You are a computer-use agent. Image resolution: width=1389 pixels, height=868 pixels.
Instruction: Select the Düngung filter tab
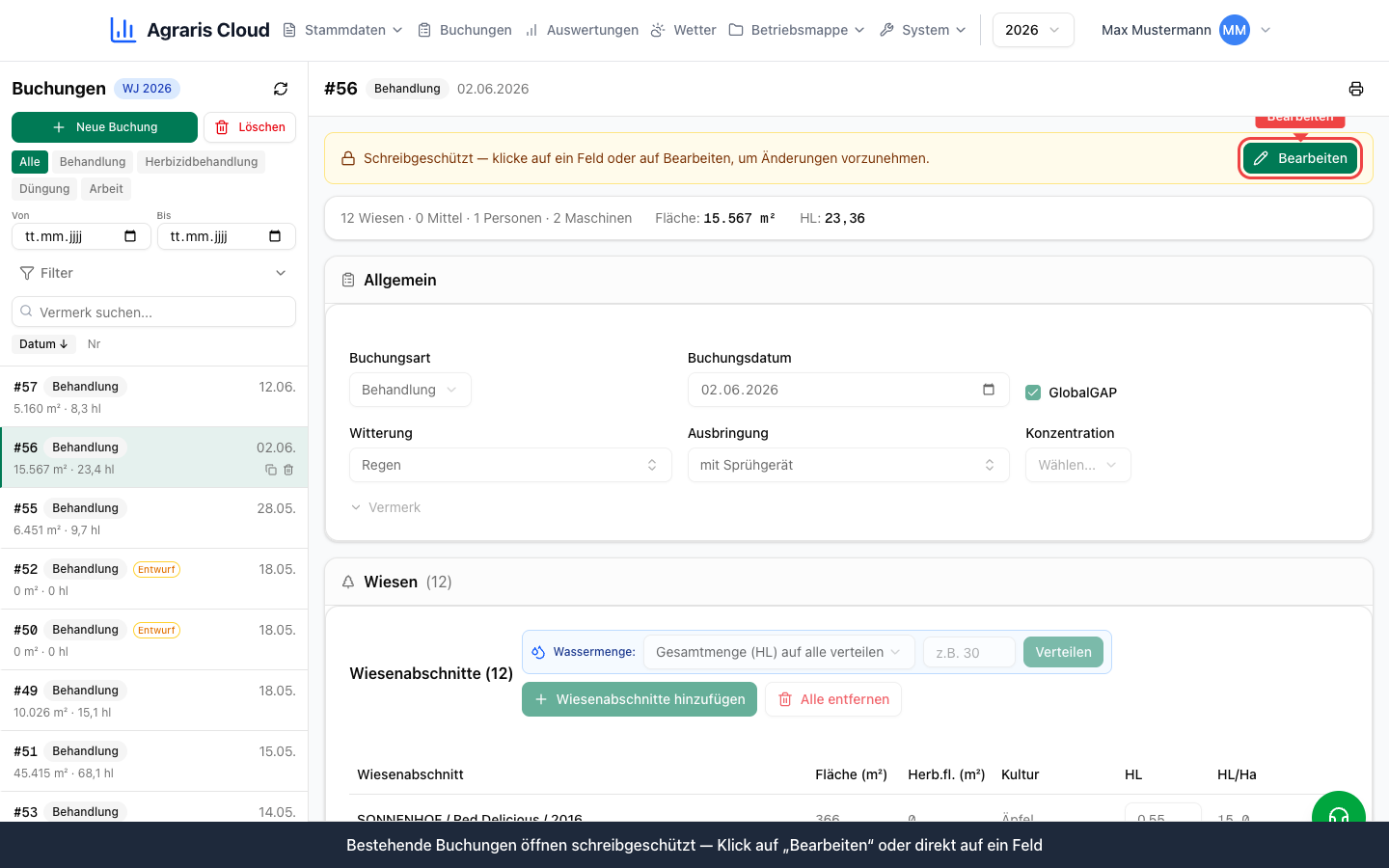click(x=44, y=189)
